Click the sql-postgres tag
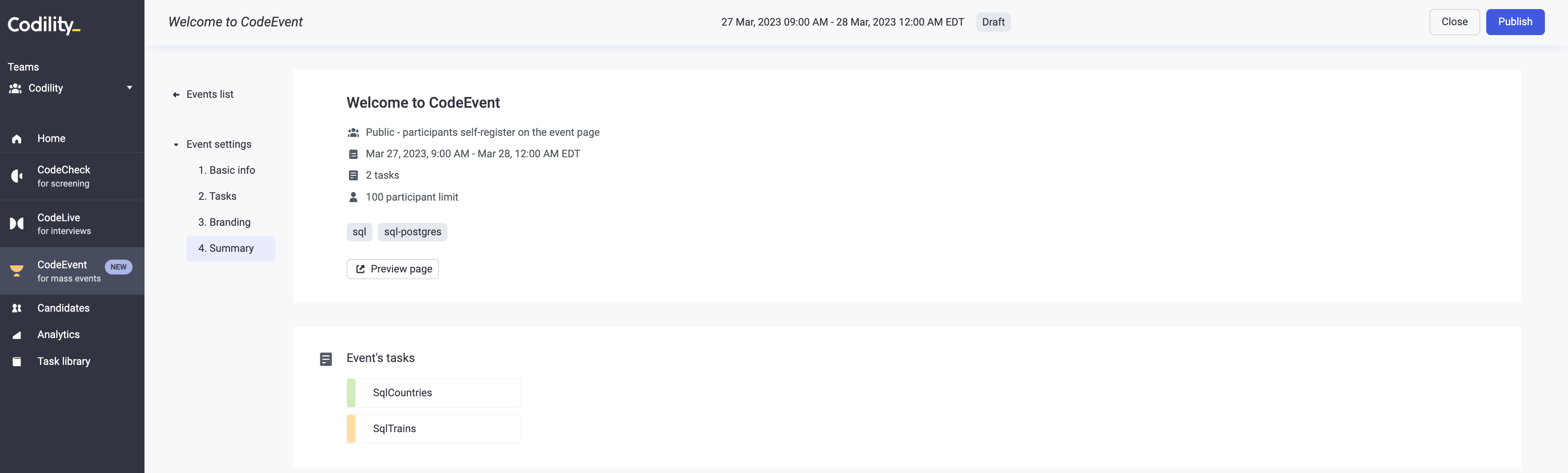 (x=412, y=232)
